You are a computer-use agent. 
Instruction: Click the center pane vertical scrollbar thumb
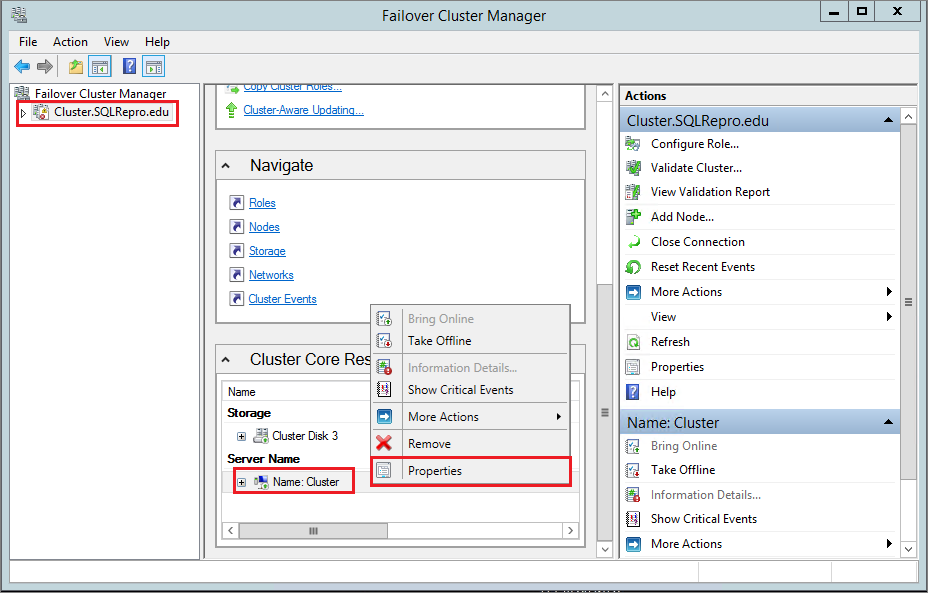point(604,412)
